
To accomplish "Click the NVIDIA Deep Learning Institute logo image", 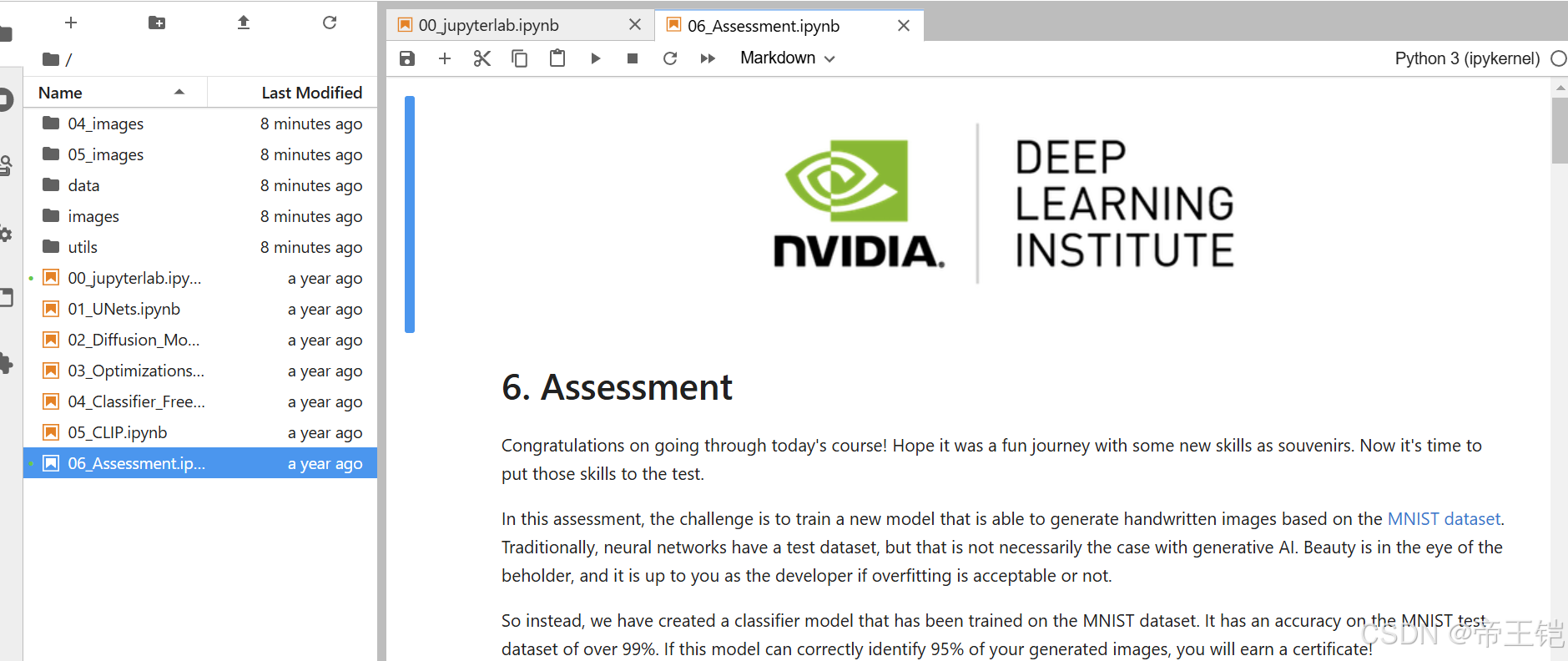I will point(1004,204).
